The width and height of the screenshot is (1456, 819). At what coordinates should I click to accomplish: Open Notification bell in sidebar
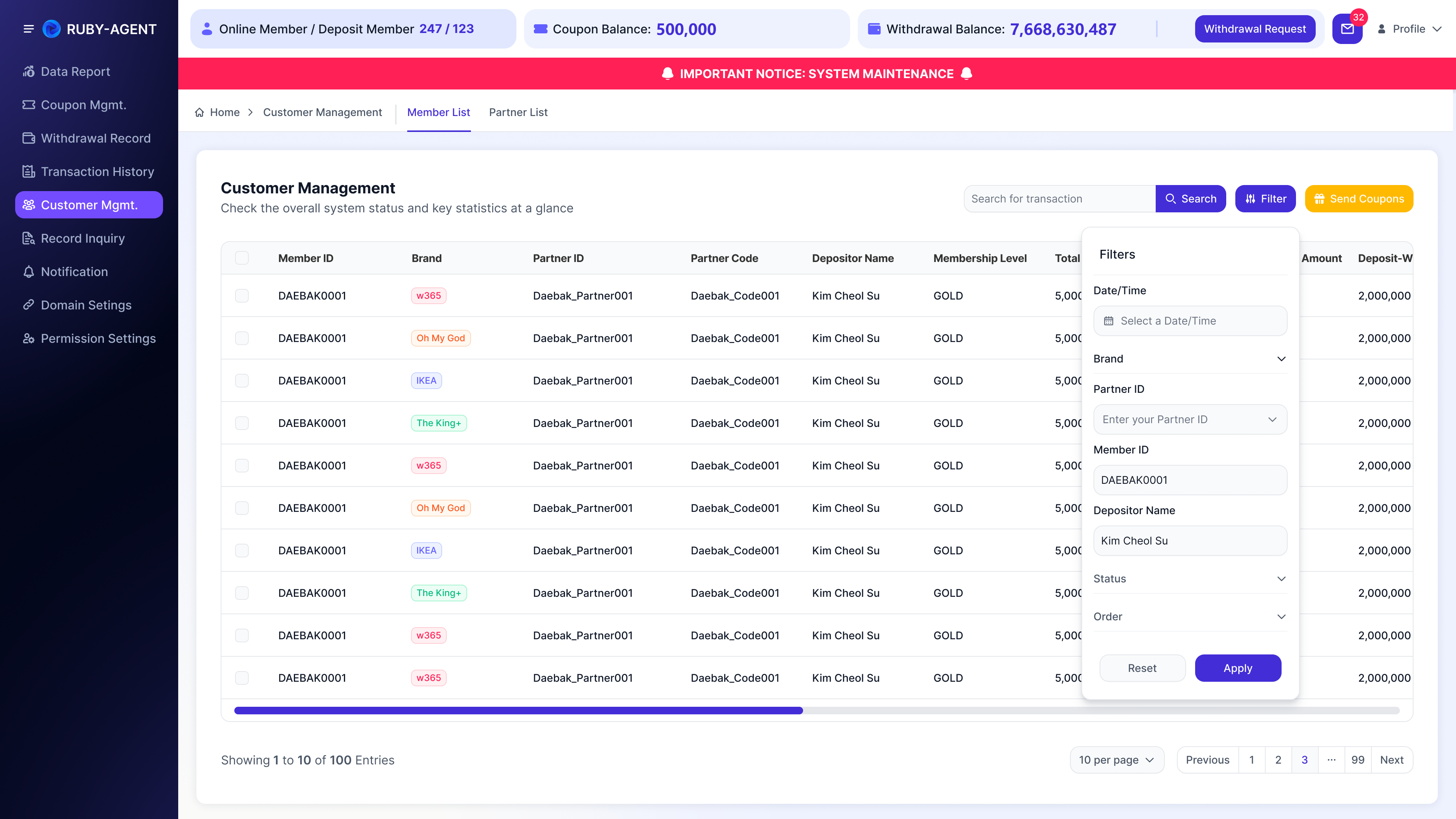pyautogui.click(x=29, y=272)
